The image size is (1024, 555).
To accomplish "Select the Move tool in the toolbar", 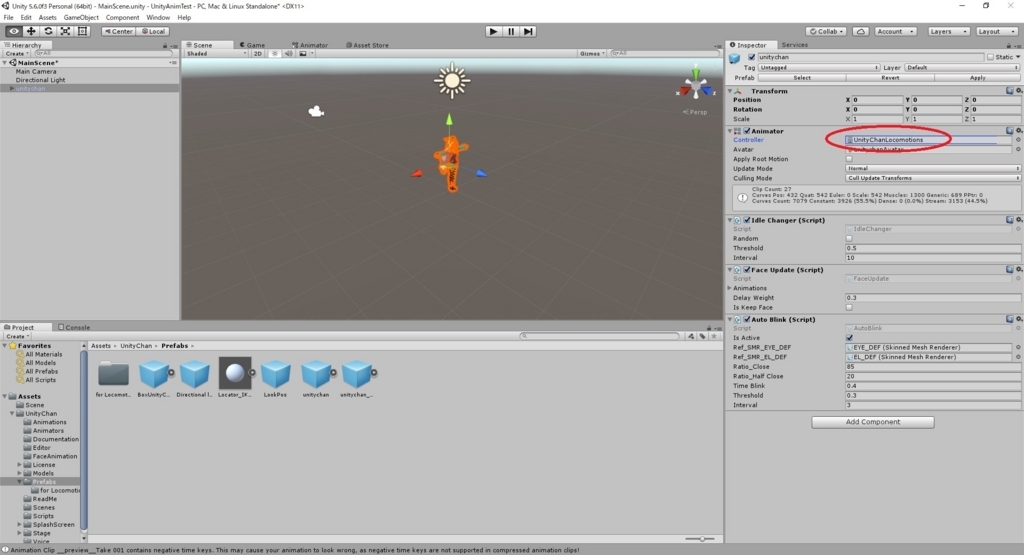I will [x=31, y=31].
